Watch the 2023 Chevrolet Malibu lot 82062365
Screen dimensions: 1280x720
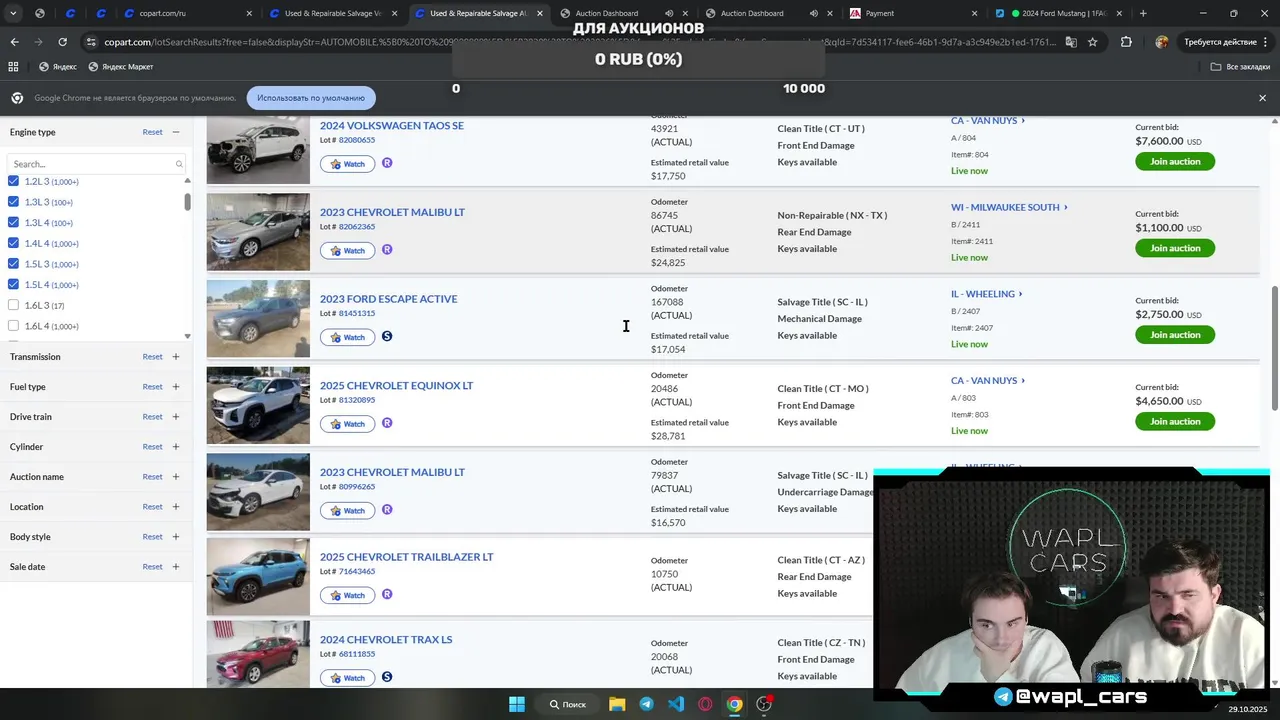click(x=347, y=250)
